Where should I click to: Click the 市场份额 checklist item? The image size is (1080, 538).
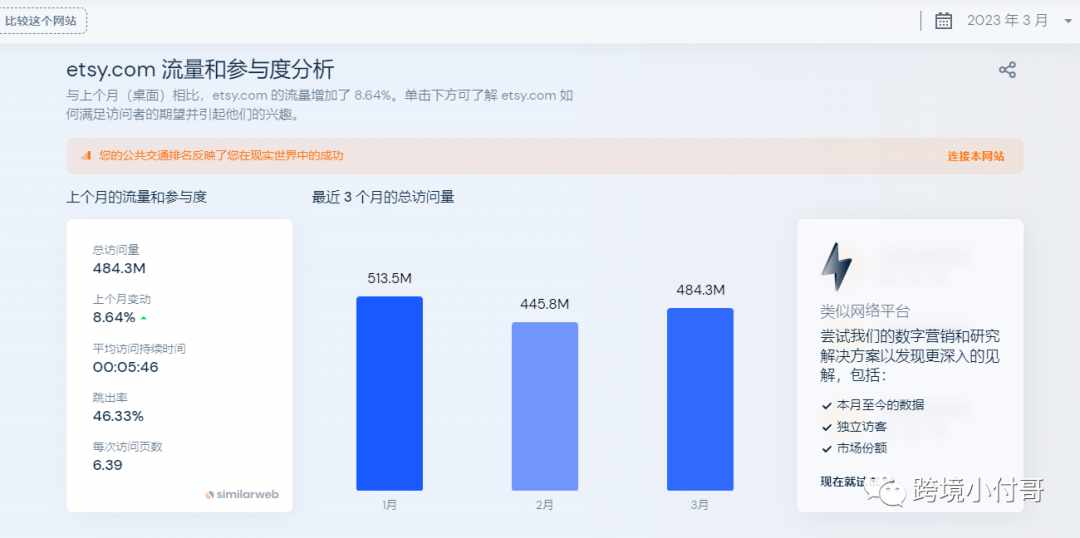coord(854,448)
